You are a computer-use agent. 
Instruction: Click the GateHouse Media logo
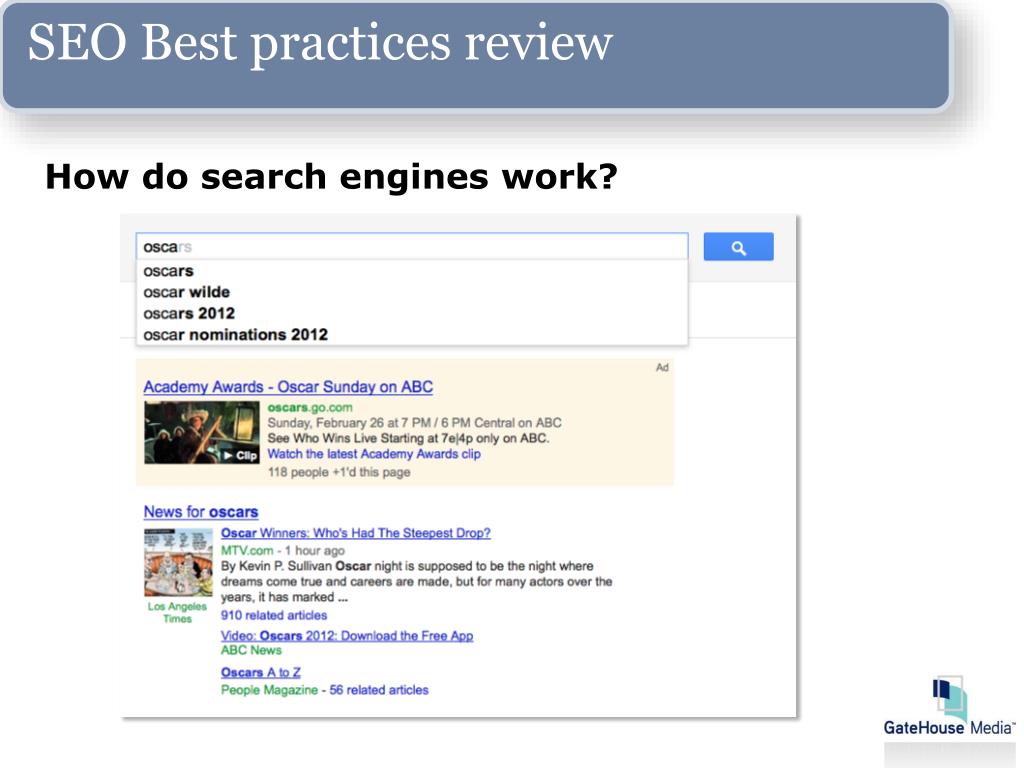pos(950,707)
